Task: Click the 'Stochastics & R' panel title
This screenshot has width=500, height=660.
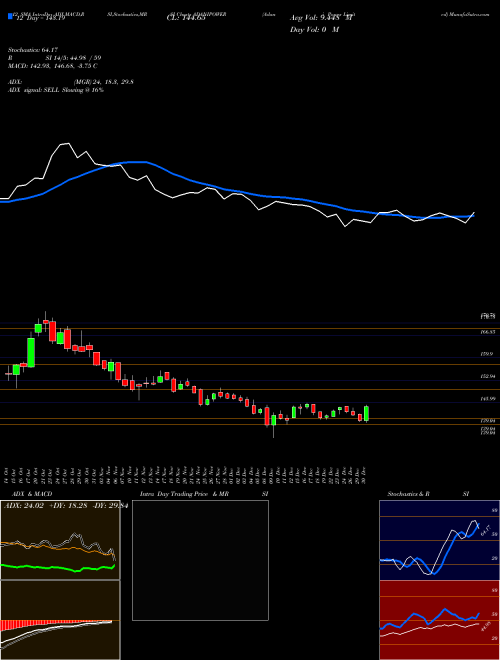Action: pos(409,494)
